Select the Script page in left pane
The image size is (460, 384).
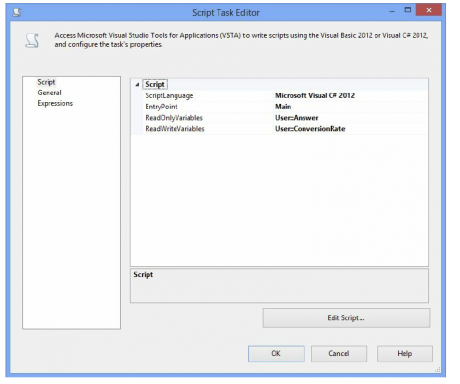coord(46,82)
